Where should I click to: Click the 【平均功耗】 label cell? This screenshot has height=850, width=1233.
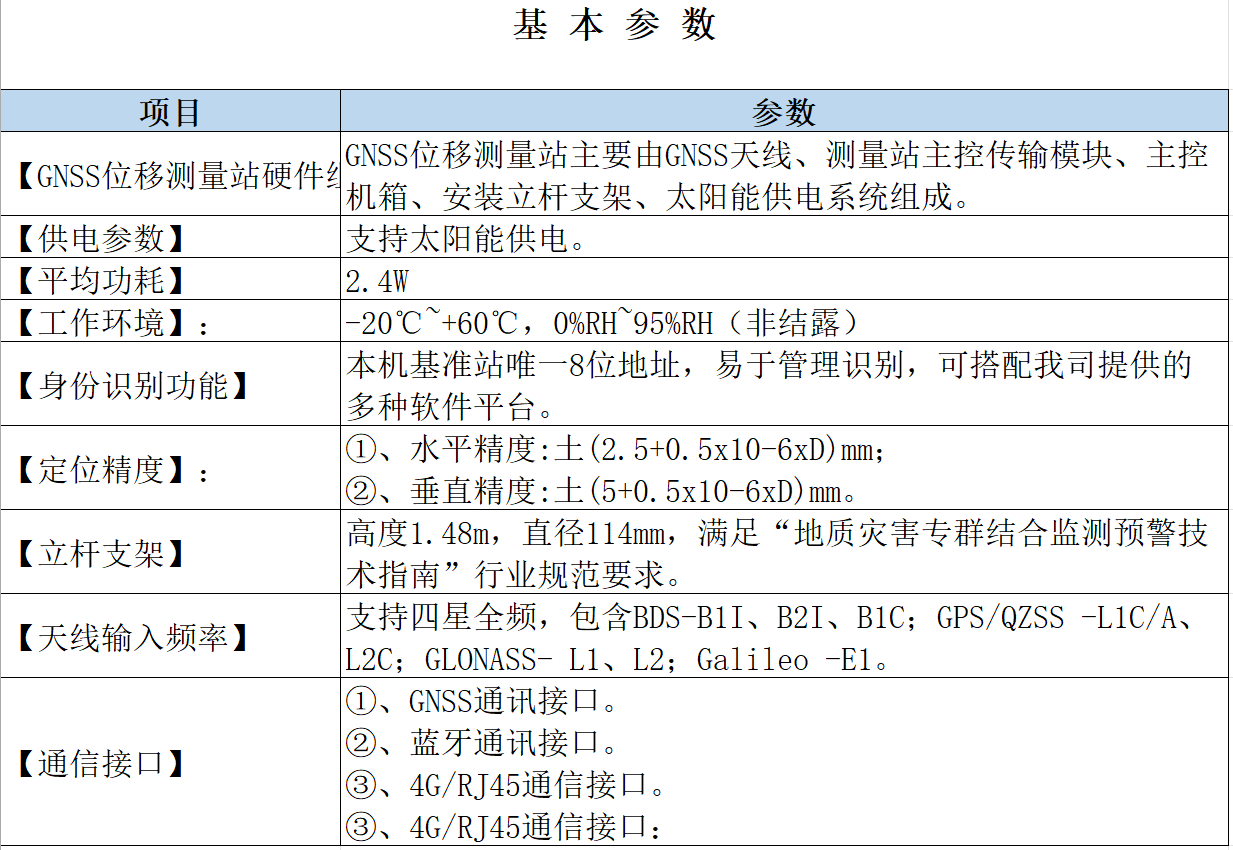[x=170, y=280]
